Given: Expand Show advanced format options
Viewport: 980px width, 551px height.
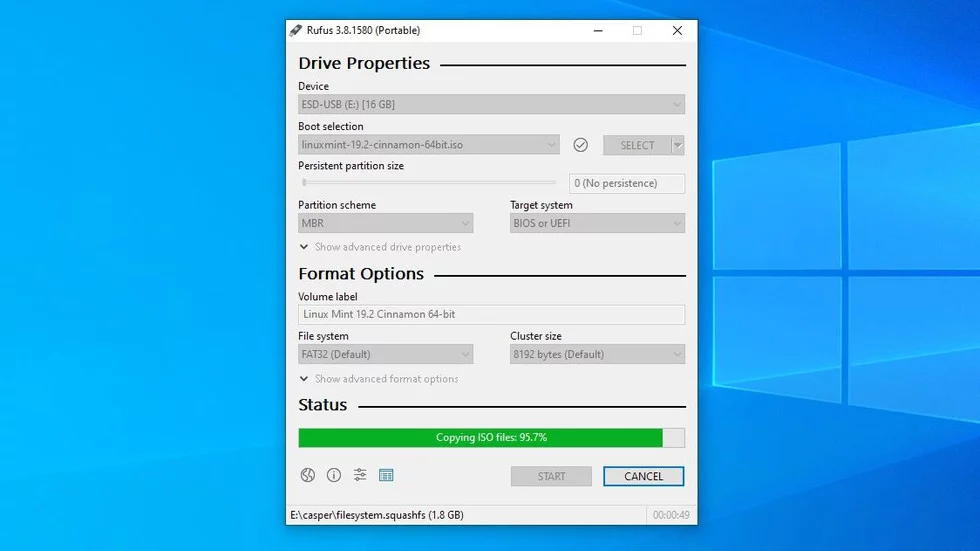Looking at the screenshot, I should point(379,379).
